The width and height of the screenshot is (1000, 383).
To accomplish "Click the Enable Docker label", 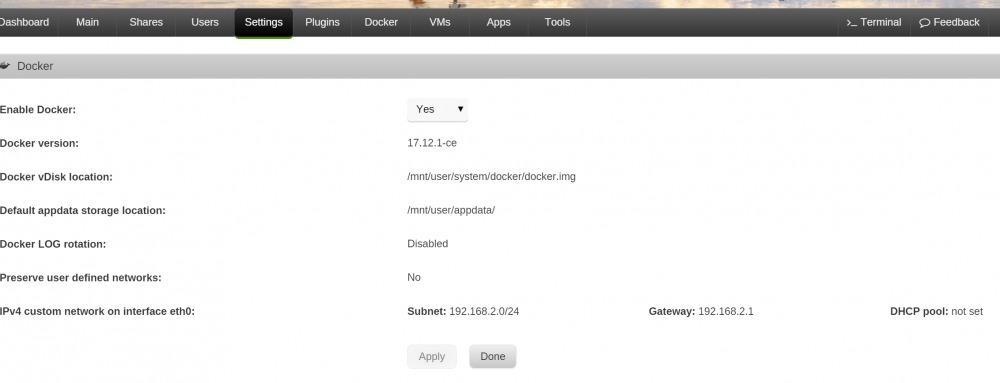I will pos(38,110).
